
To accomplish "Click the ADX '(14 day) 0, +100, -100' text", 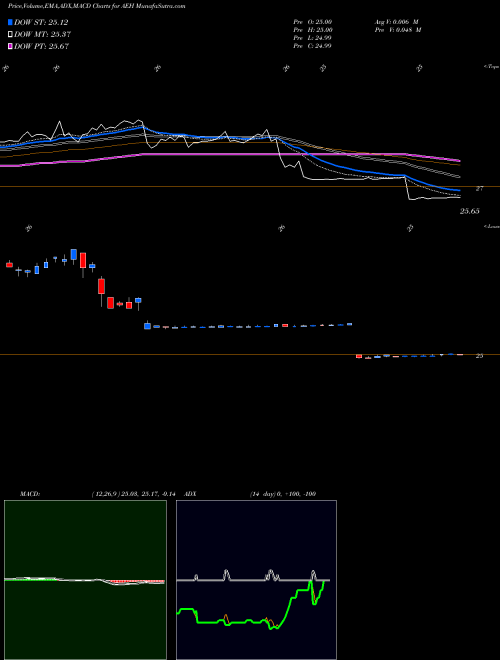I will pyautogui.click(x=283, y=494).
